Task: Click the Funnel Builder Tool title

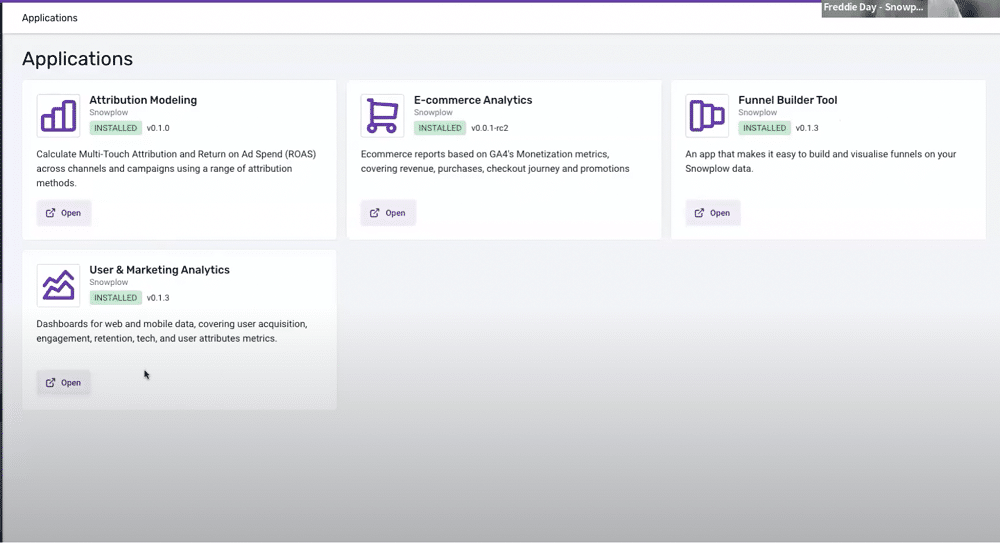Action: tap(788, 100)
